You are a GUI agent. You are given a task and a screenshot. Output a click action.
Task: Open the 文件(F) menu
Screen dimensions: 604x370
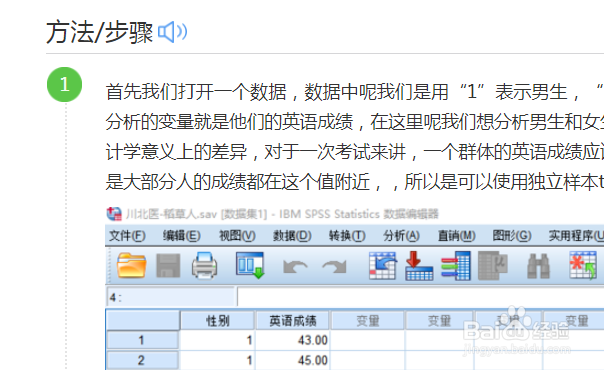tap(127, 236)
